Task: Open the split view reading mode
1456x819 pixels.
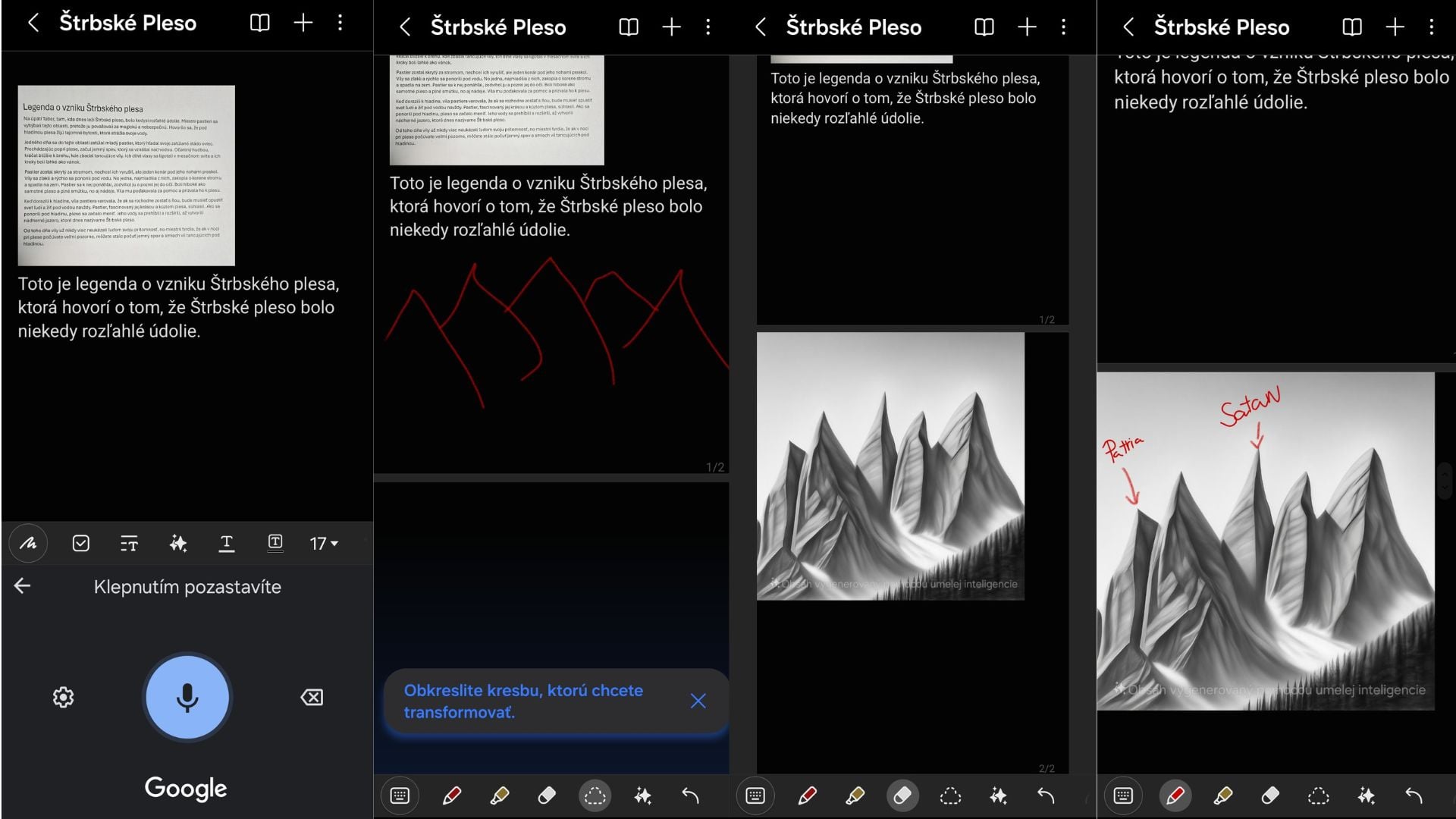Action: pyautogui.click(x=259, y=23)
